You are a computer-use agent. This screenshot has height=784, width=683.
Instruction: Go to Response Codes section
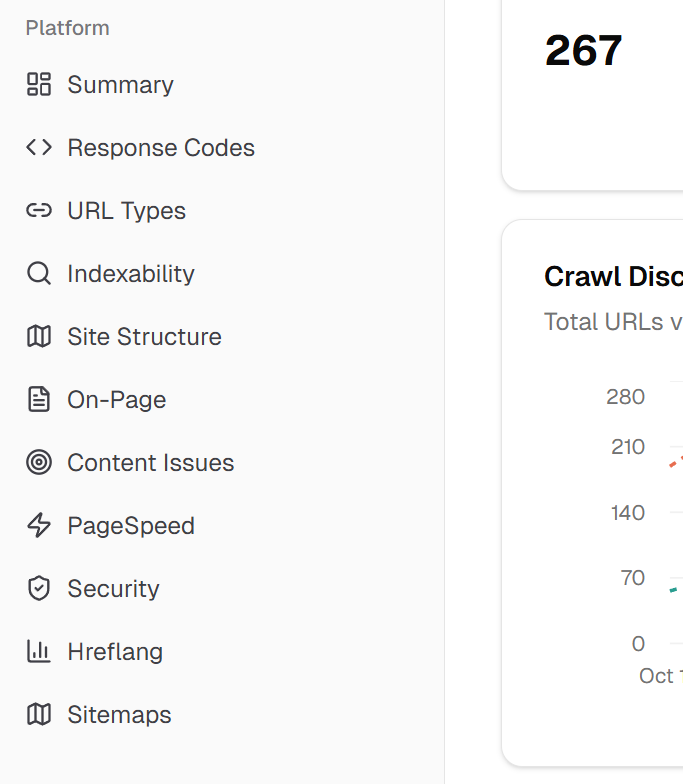coord(161,148)
